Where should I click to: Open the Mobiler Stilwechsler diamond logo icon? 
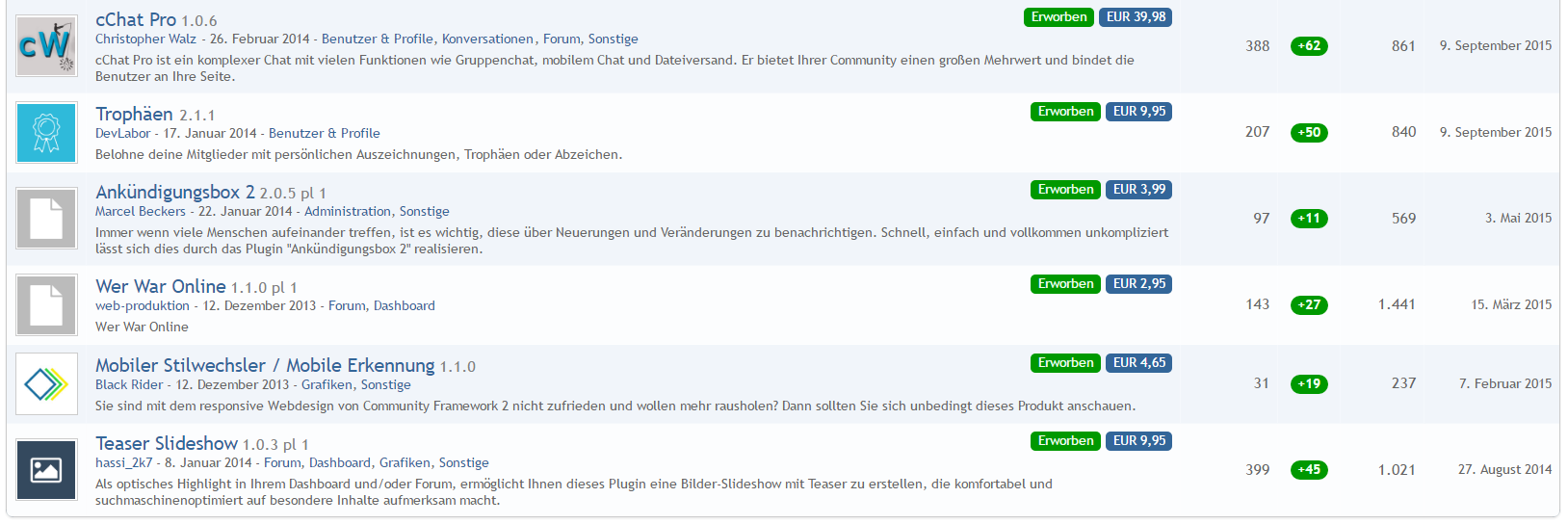[46, 384]
